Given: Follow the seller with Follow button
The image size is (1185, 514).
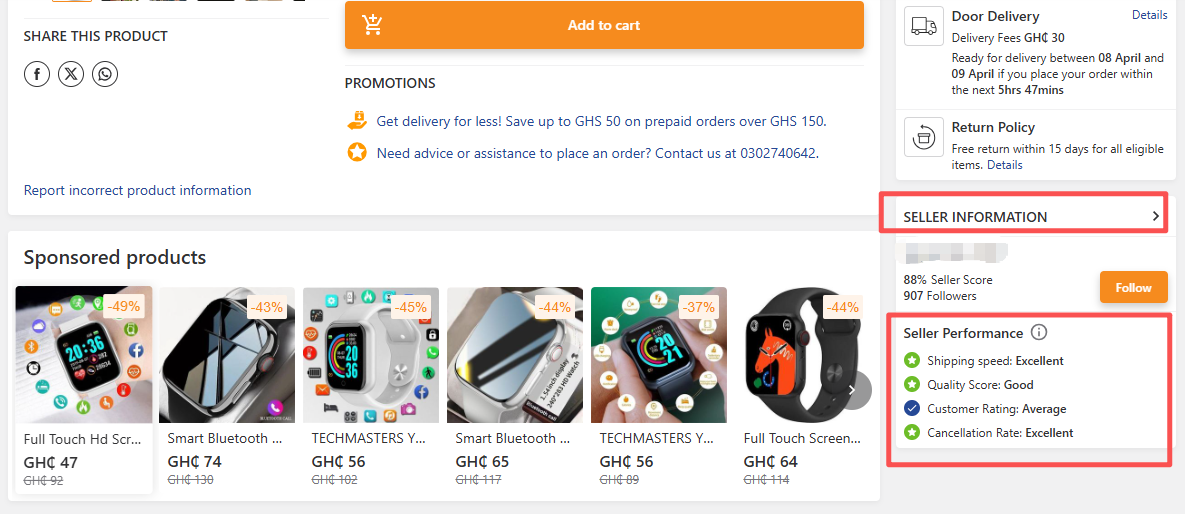Looking at the screenshot, I should tap(1134, 287).
